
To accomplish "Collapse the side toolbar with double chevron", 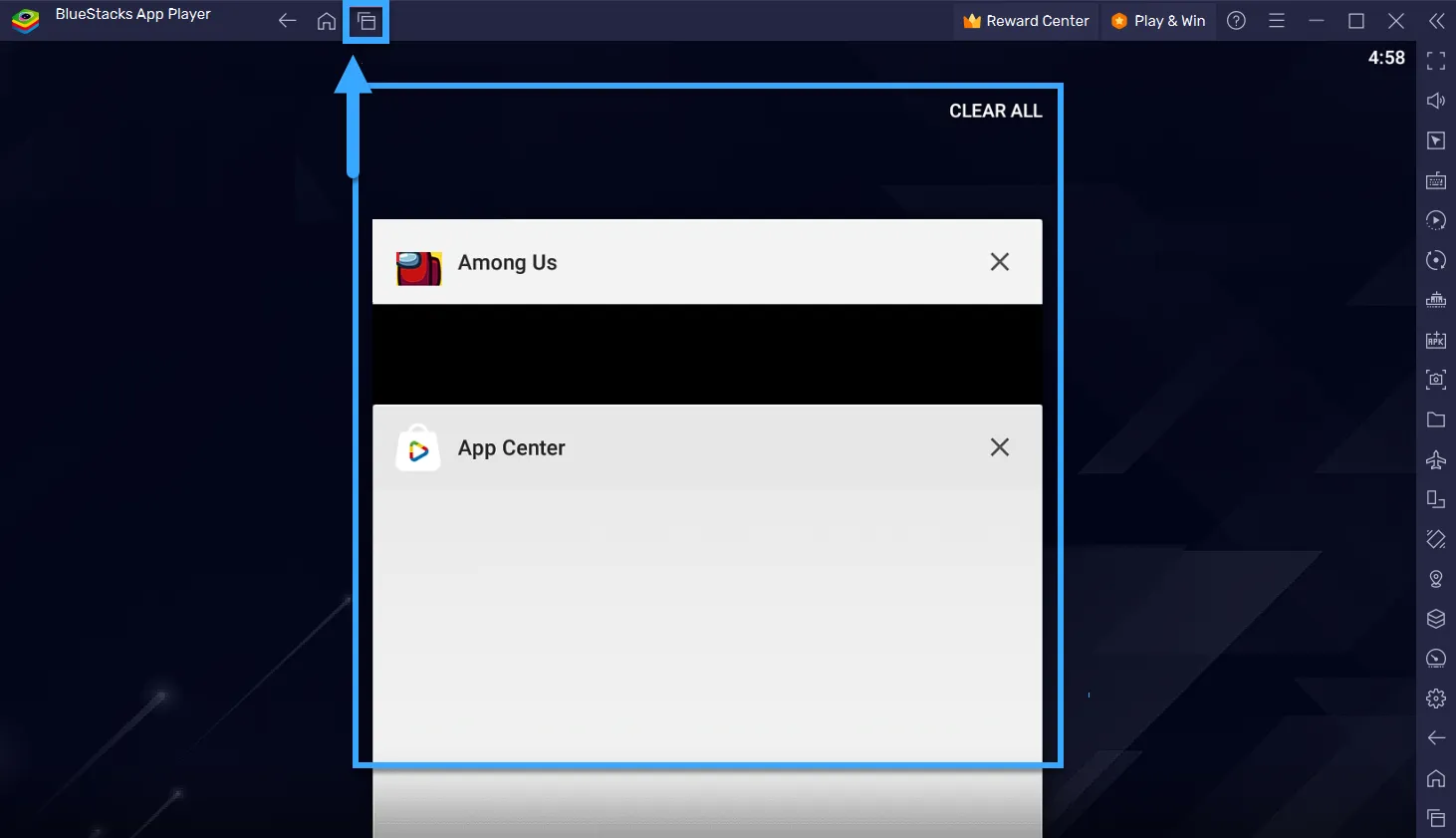I will coord(1436,21).
